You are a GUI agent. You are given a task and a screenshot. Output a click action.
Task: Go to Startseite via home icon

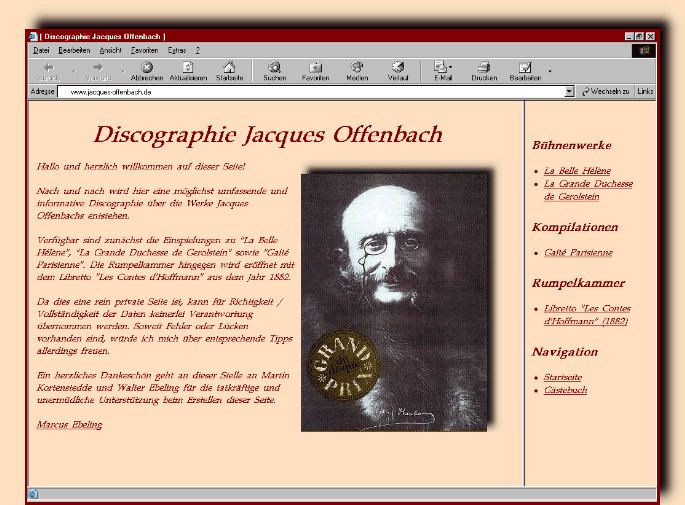tap(229, 67)
